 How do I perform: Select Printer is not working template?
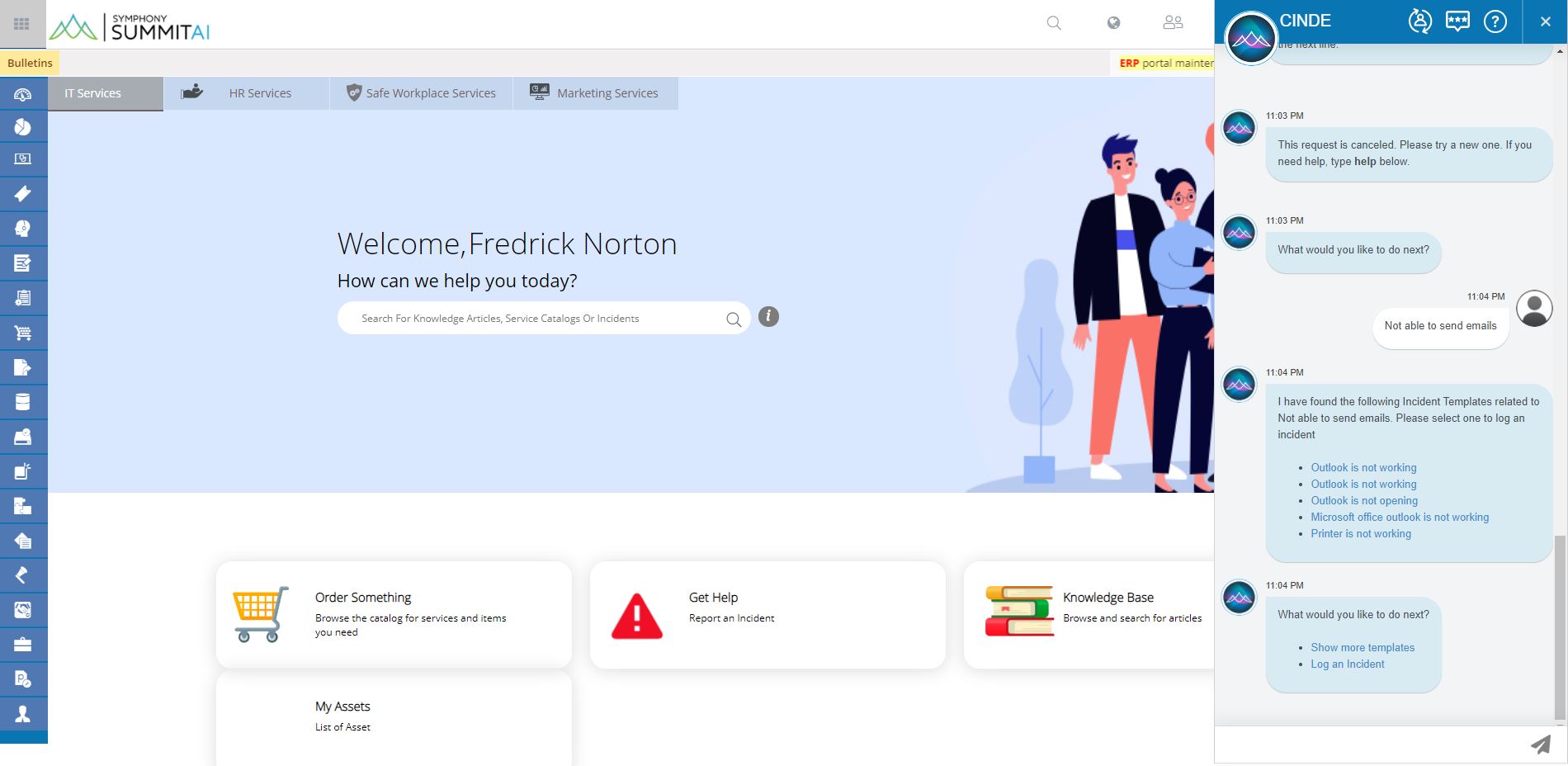[x=1361, y=533]
